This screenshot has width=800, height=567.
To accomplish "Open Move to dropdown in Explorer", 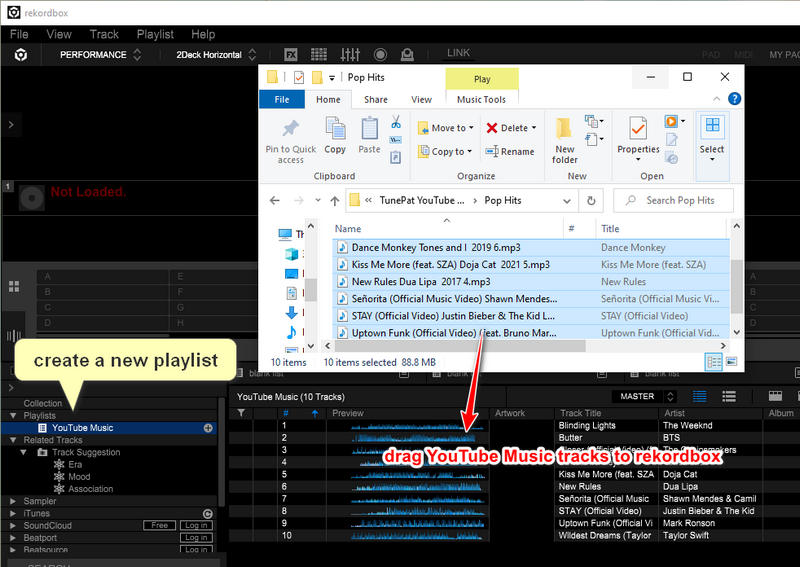I will click(x=445, y=128).
